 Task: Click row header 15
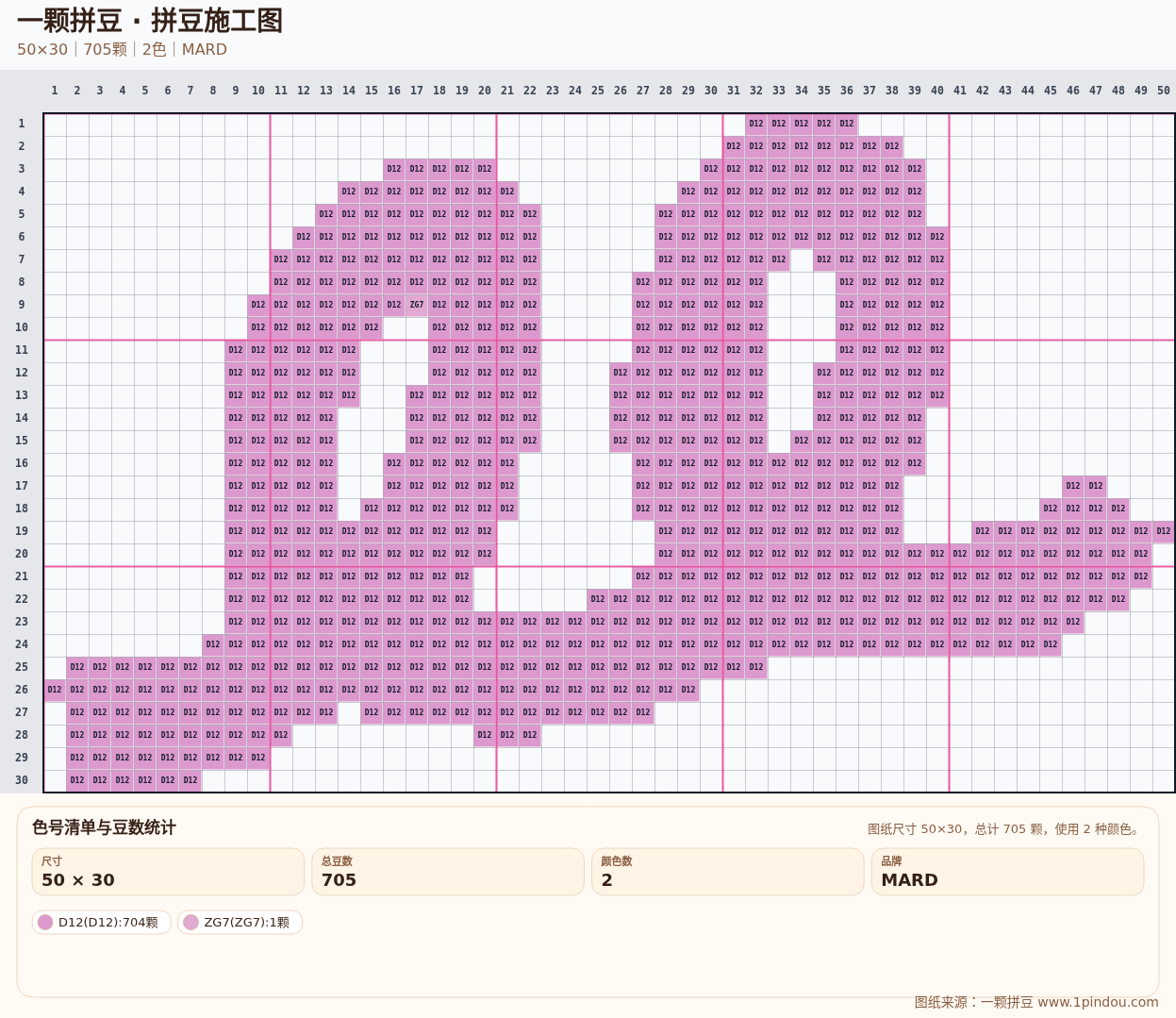[x=21, y=441]
